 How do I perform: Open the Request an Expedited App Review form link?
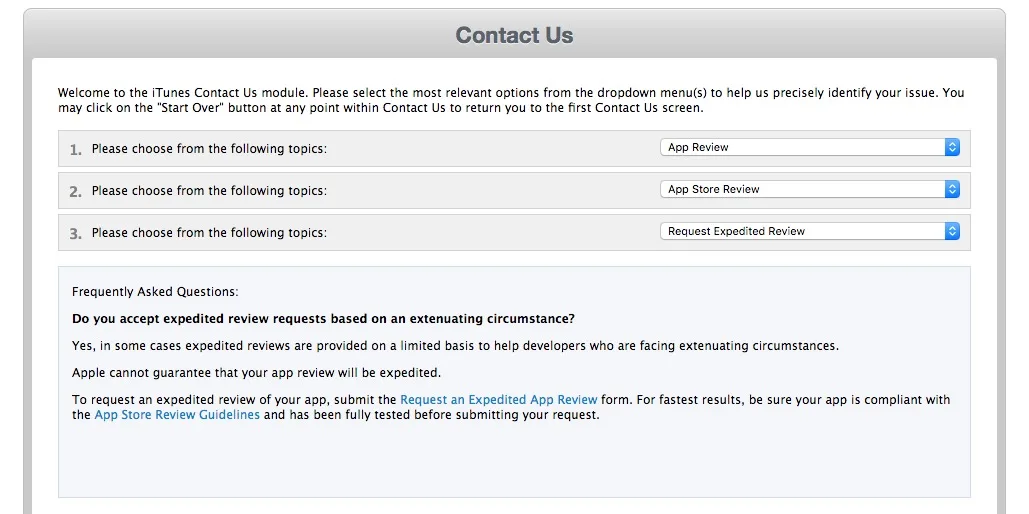point(499,400)
